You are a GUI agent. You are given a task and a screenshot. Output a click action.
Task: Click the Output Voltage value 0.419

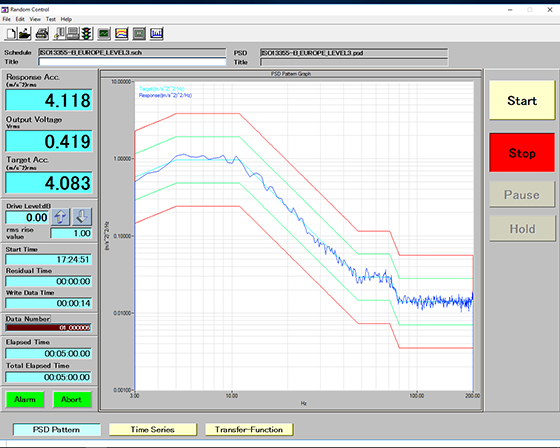point(49,141)
